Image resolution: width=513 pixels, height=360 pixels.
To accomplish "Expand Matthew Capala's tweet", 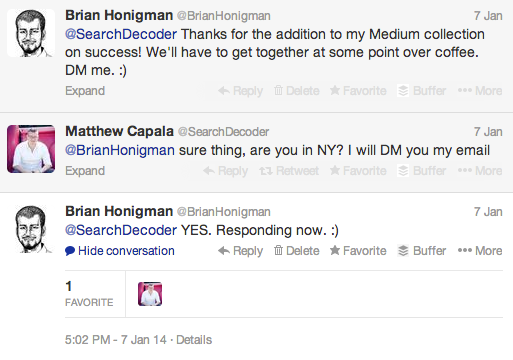I will point(85,171).
